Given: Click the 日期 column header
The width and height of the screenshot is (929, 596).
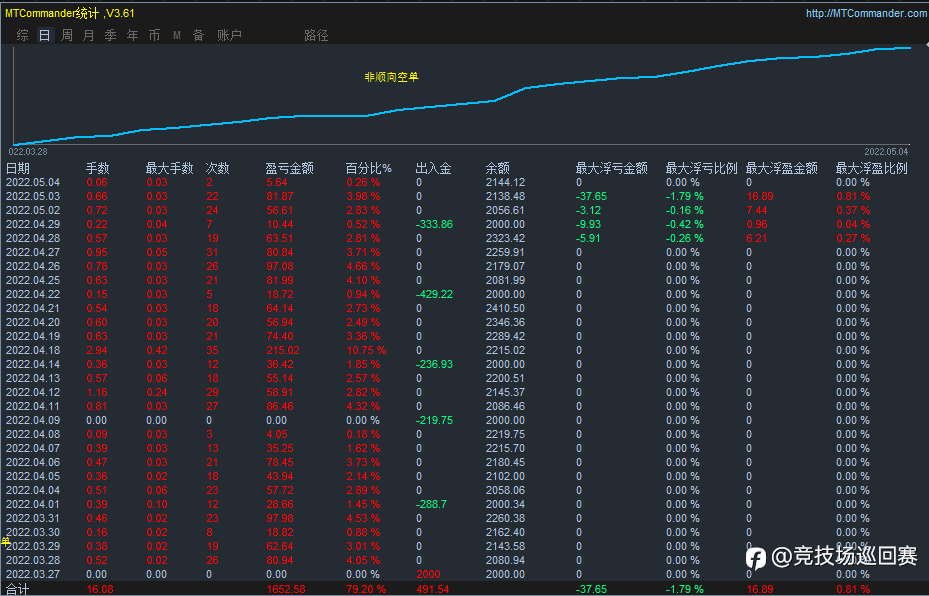Looking at the screenshot, I should [18, 168].
